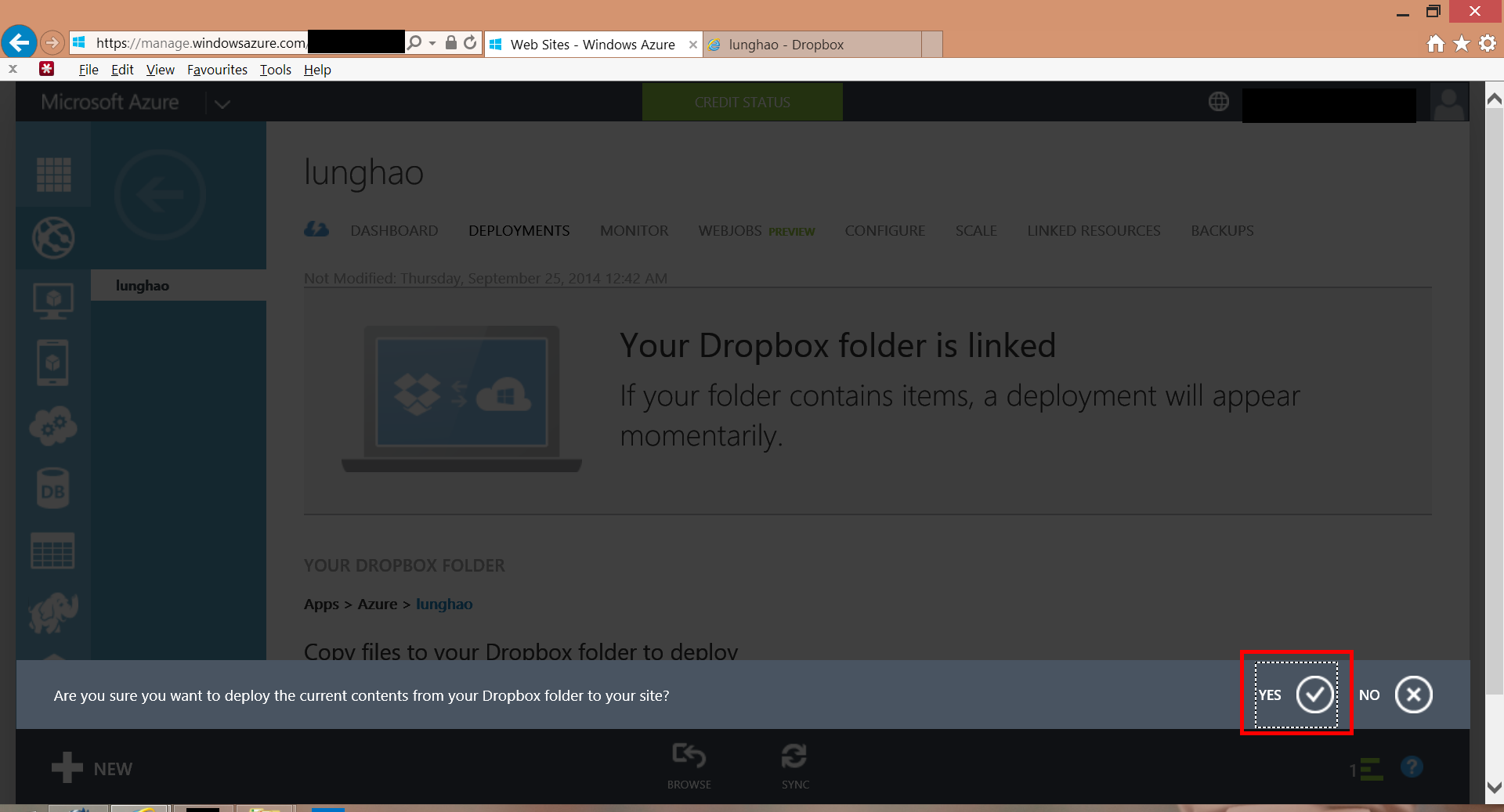Screen dimensions: 1504x812
Task: Click the BROWSE command icon
Action: pyautogui.click(x=689, y=766)
